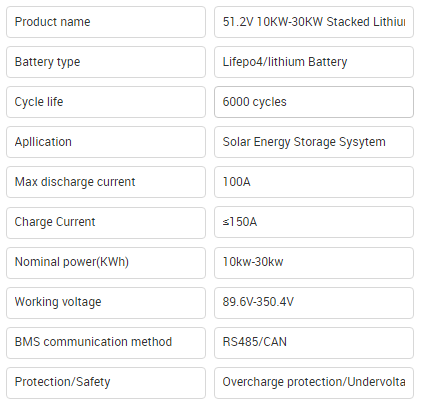Select the ≤150A value field
Screen dimensions: 421x400
pos(314,222)
